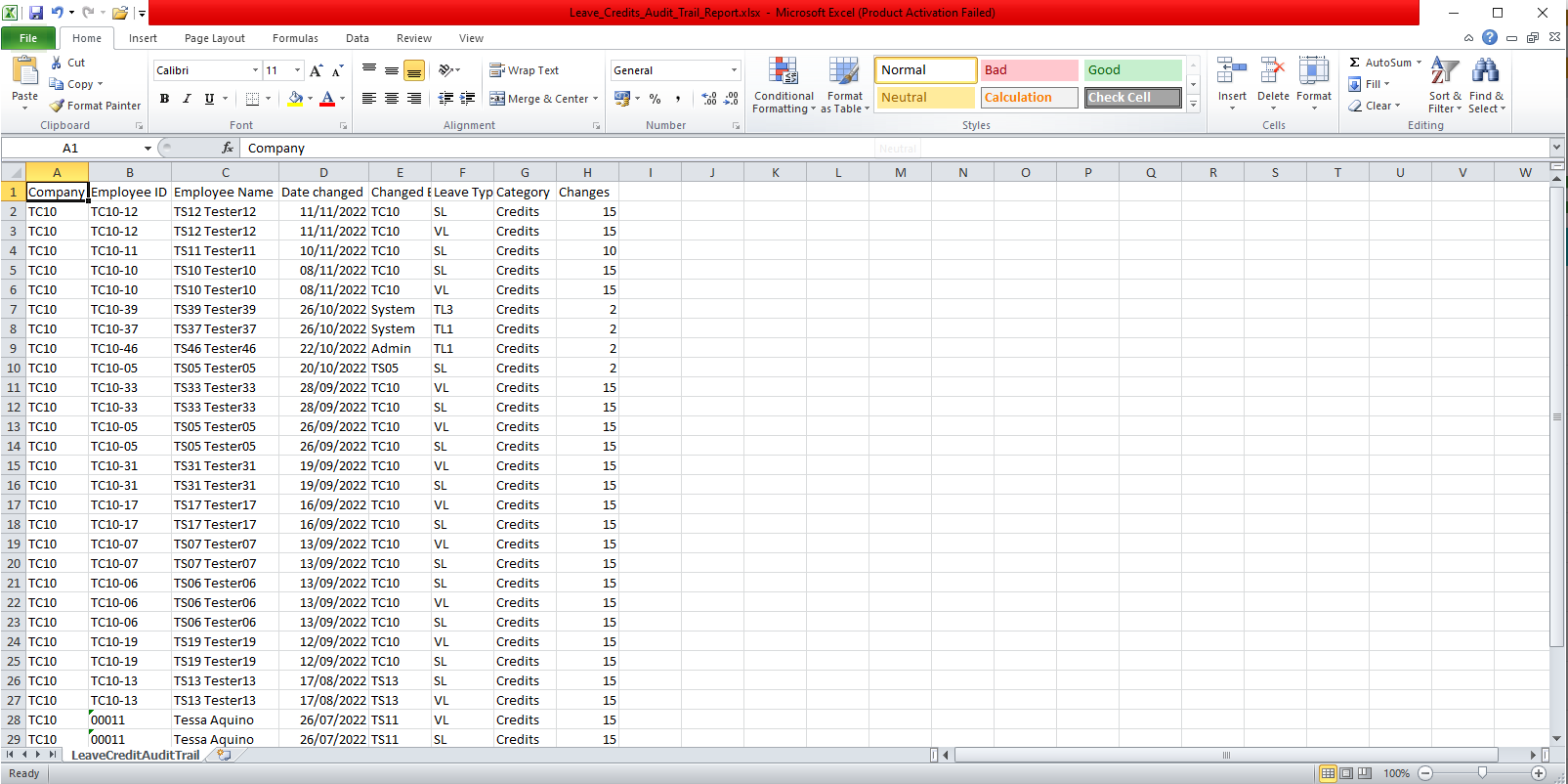Click Increase Decimal icon
Screen dimensions: 1568x784
pyautogui.click(x=709, y=99)
